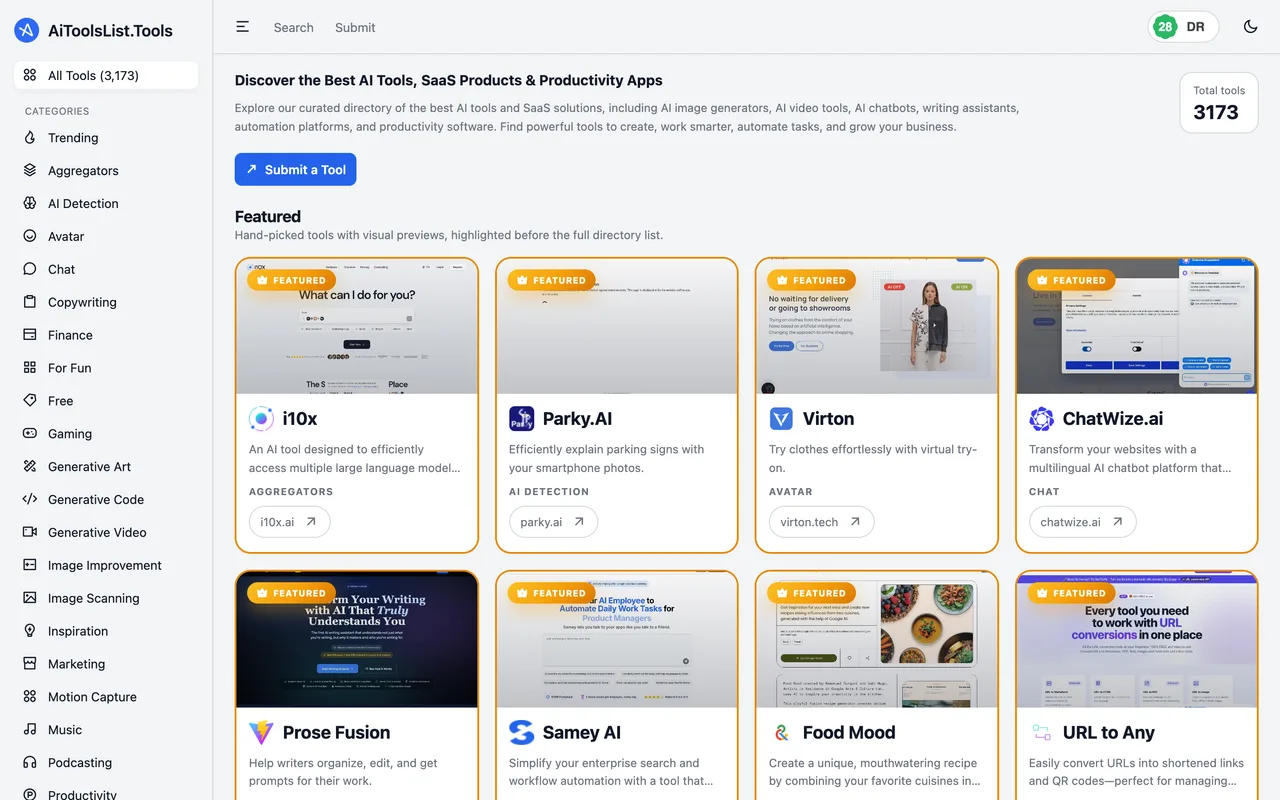Click the URL to Any card title
1280x800 pixels.
tap(1109, 732)
